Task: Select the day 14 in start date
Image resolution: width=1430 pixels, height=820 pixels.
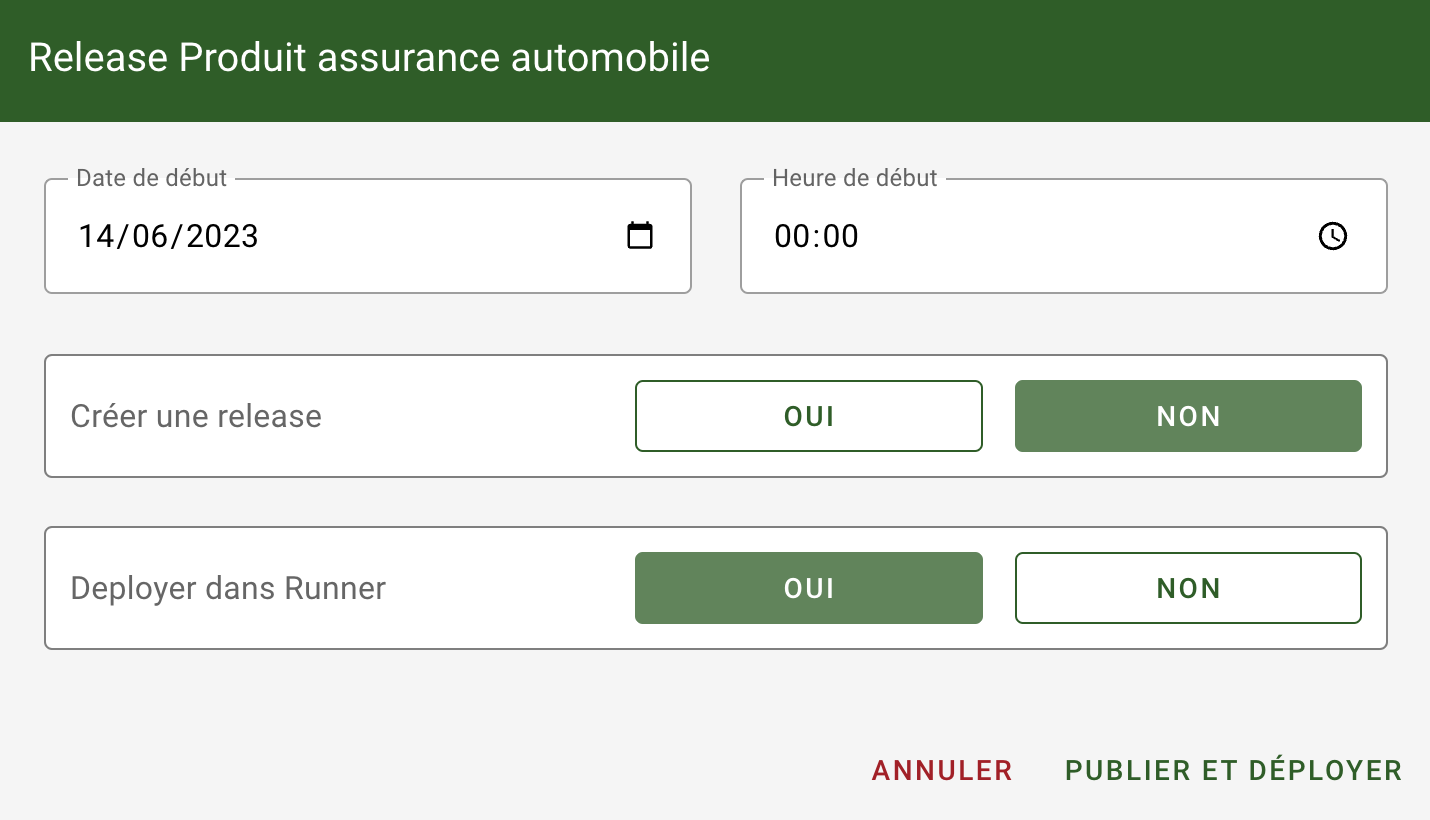Action: [x=98, y=236]
